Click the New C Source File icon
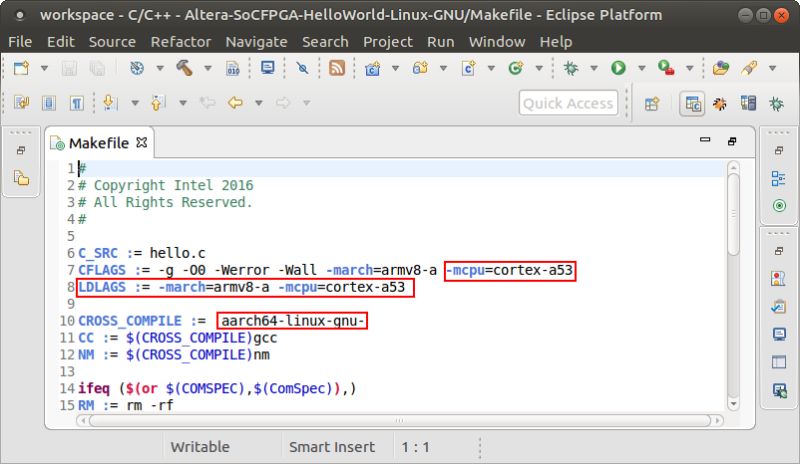Screen dimensions: 800x464 (x=468, y=68)
